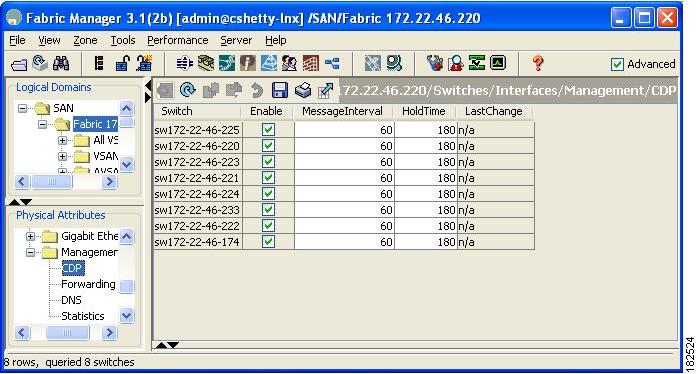The height and width of the screenshot is (374, 697).
Task: Click the brown brick wall toolbar icon
Action: coord(206,63)
